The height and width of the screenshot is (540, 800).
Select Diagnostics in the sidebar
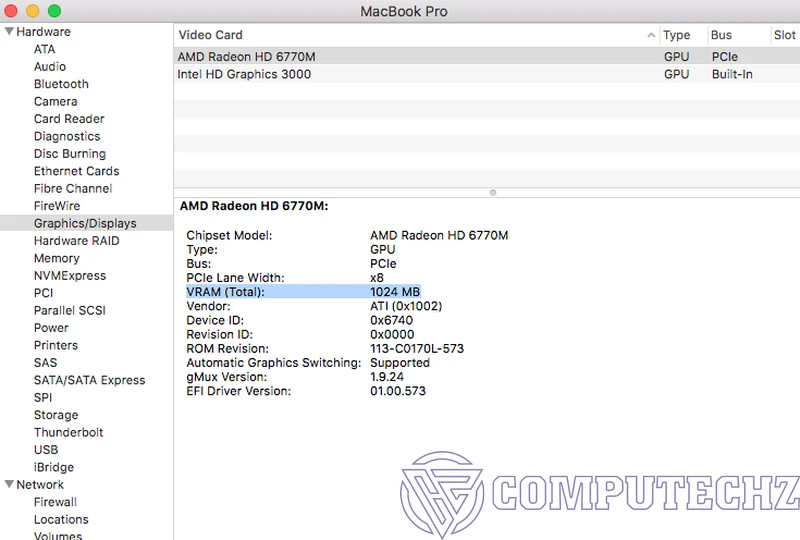tap(67, 136)
